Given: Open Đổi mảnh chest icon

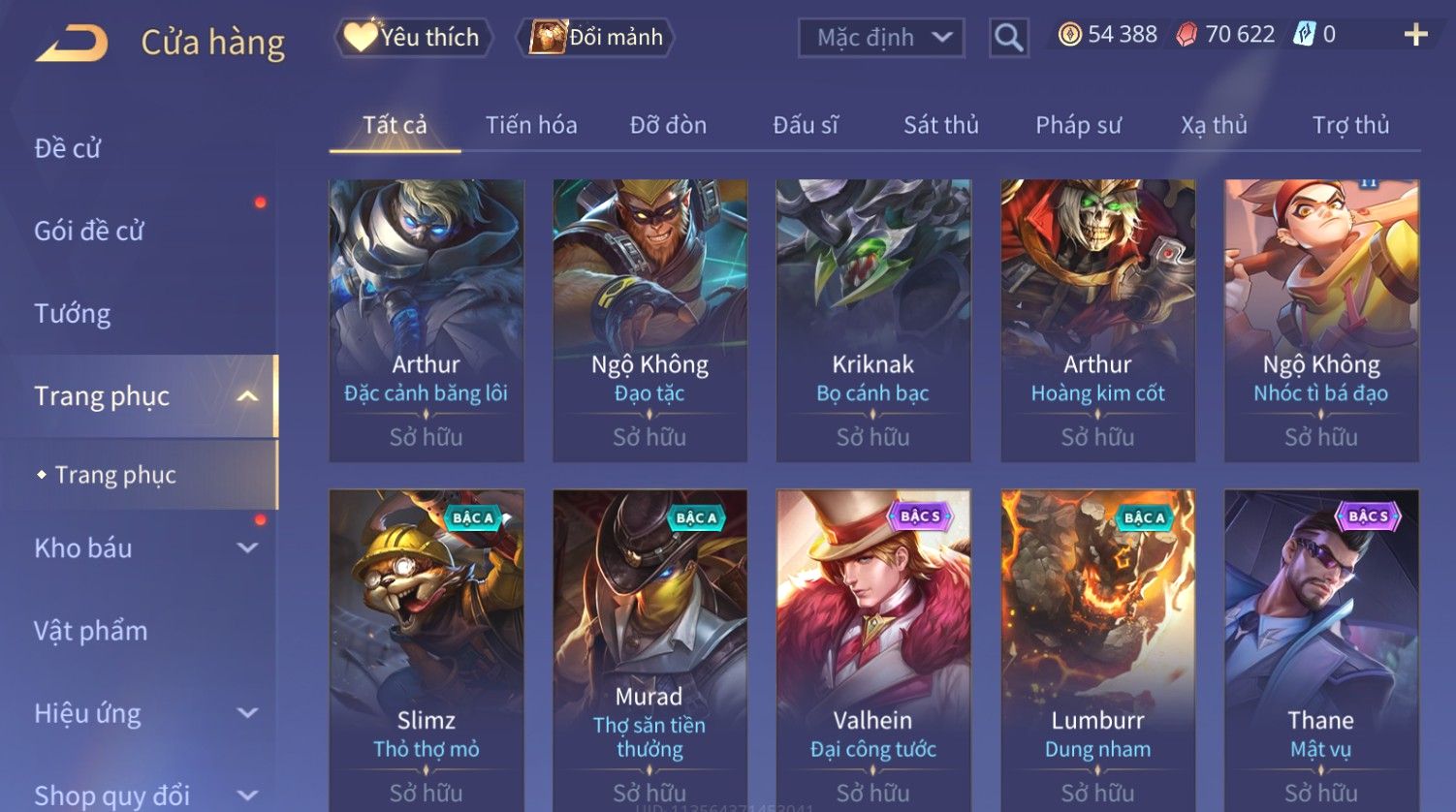Looking at the screenshot, I should click(548, 37).
